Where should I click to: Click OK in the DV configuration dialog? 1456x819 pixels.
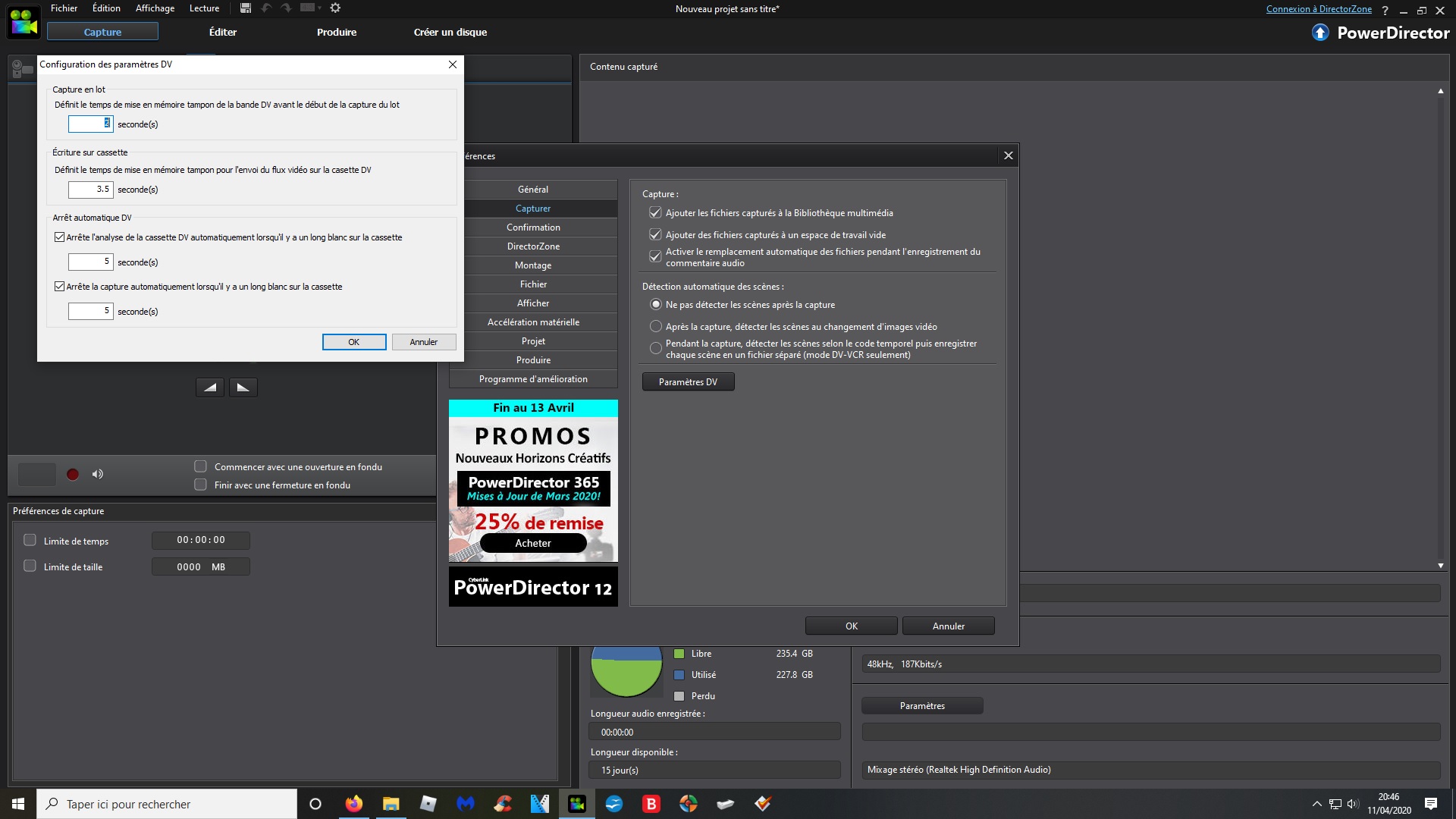click(x=354, y=342)
